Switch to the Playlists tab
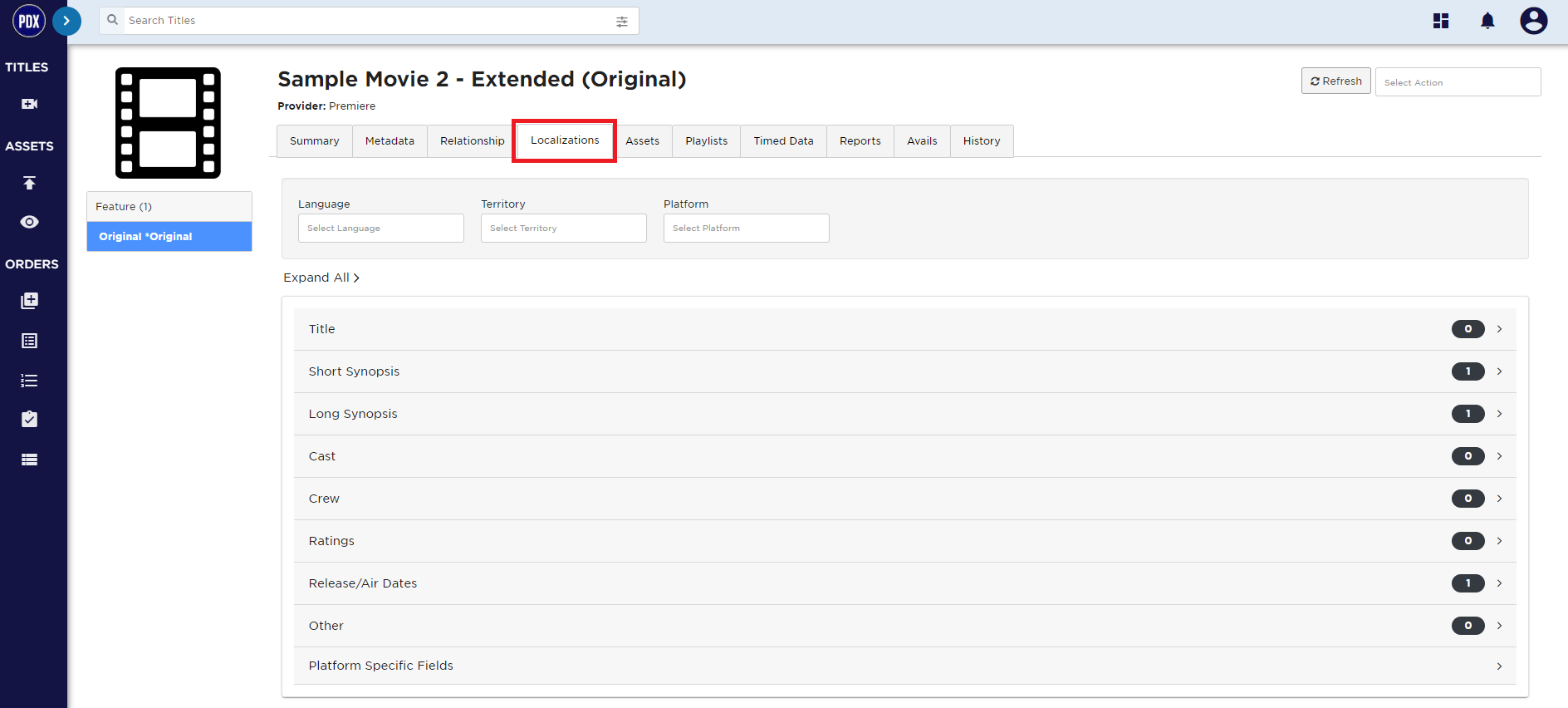The height and width of the screenshot is (708, 1568). click(x=706, y=141)
